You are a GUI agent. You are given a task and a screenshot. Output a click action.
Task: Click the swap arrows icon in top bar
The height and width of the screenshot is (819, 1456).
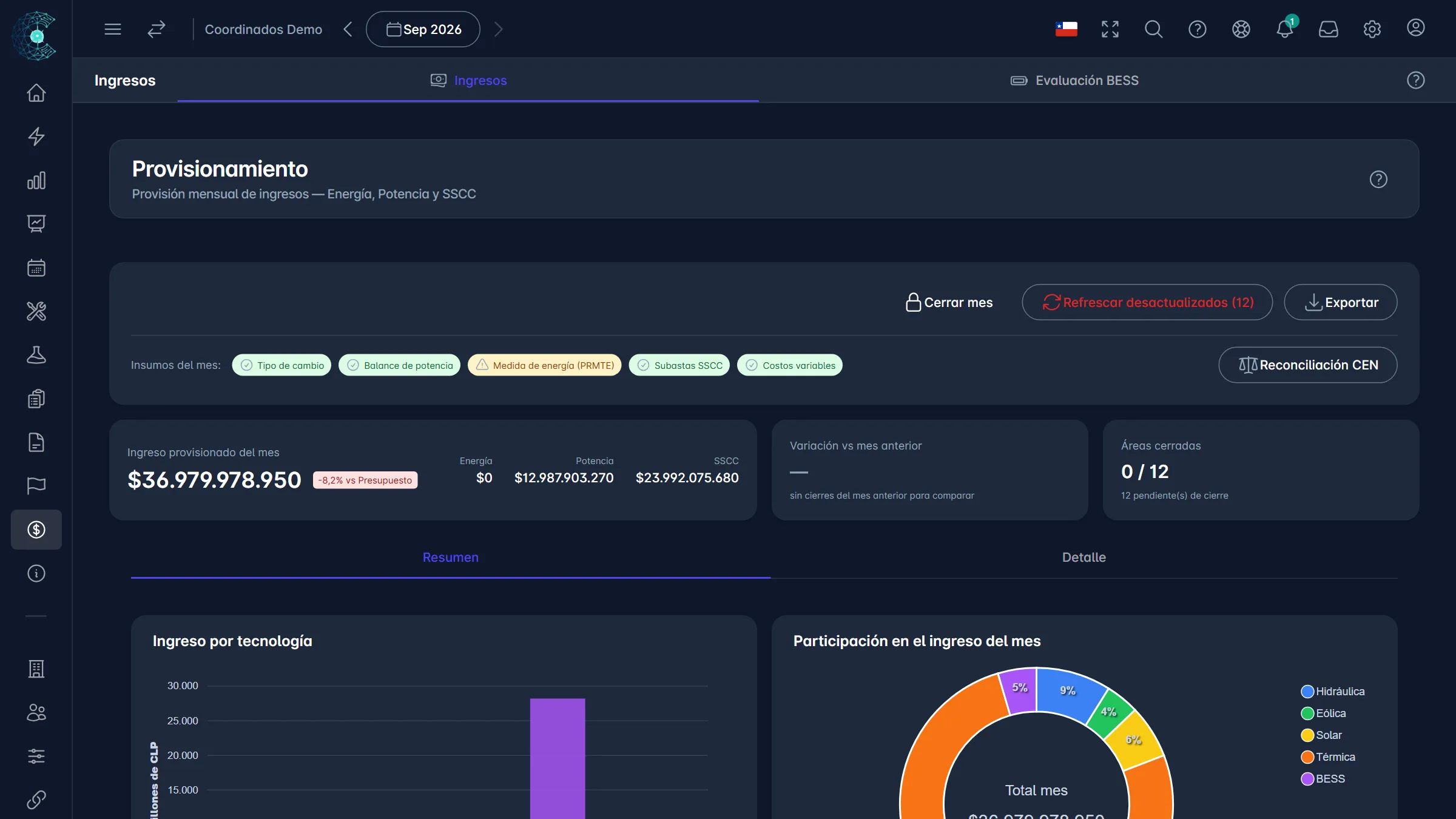click(157, 29)
